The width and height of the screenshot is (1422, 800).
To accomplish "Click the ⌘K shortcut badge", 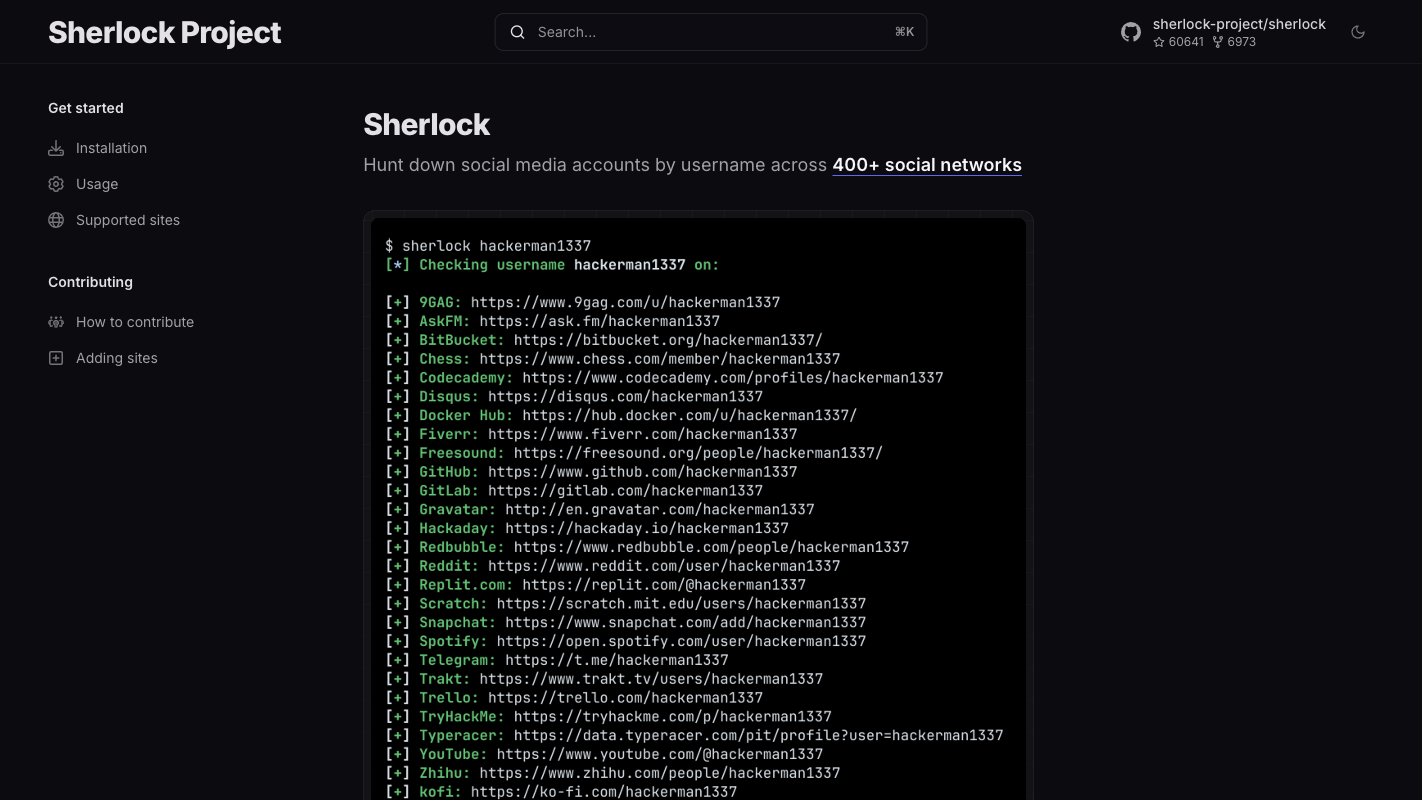I will [904, 32].
